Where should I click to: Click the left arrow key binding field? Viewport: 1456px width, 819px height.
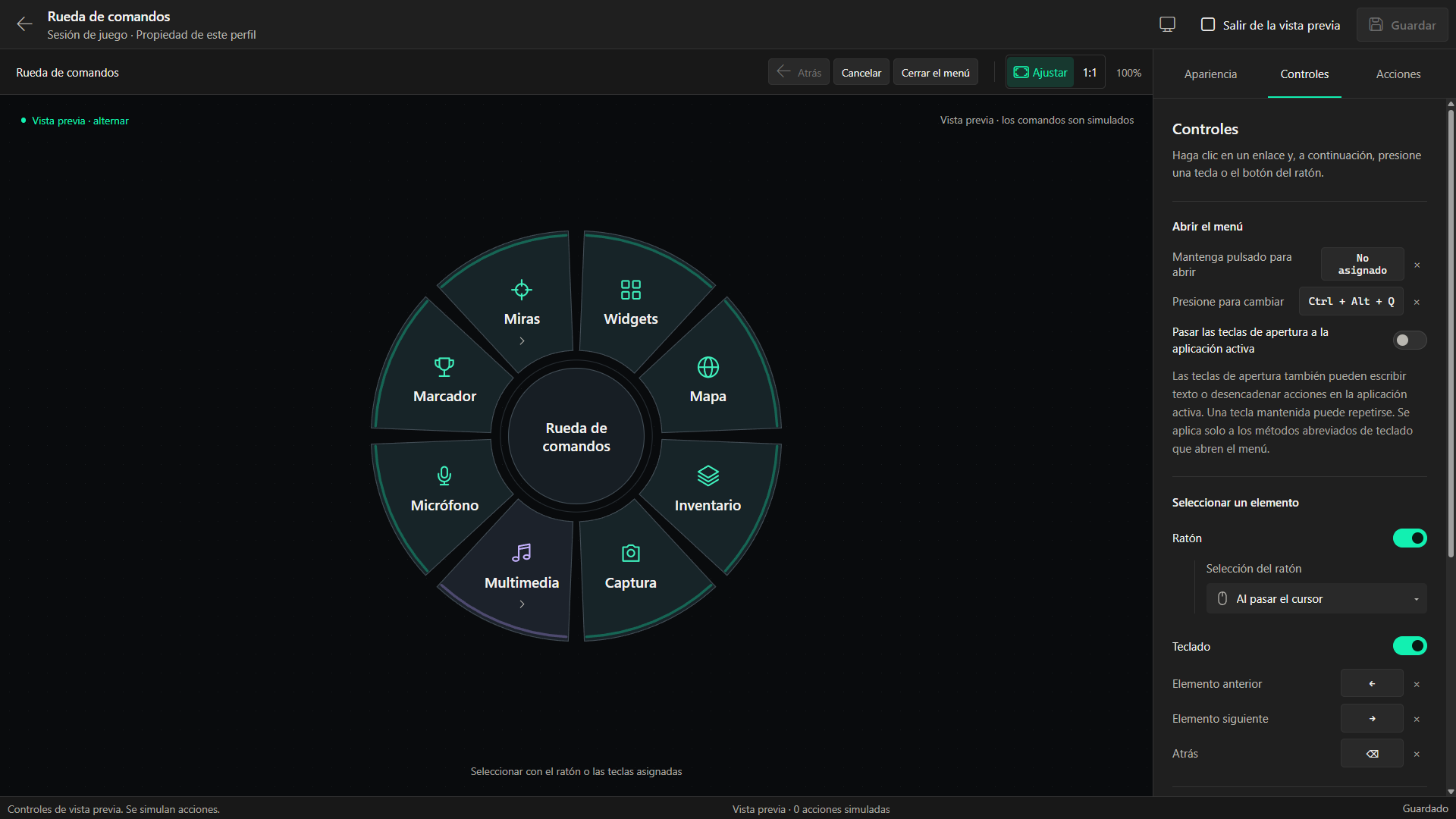(x=1372, y=684)
